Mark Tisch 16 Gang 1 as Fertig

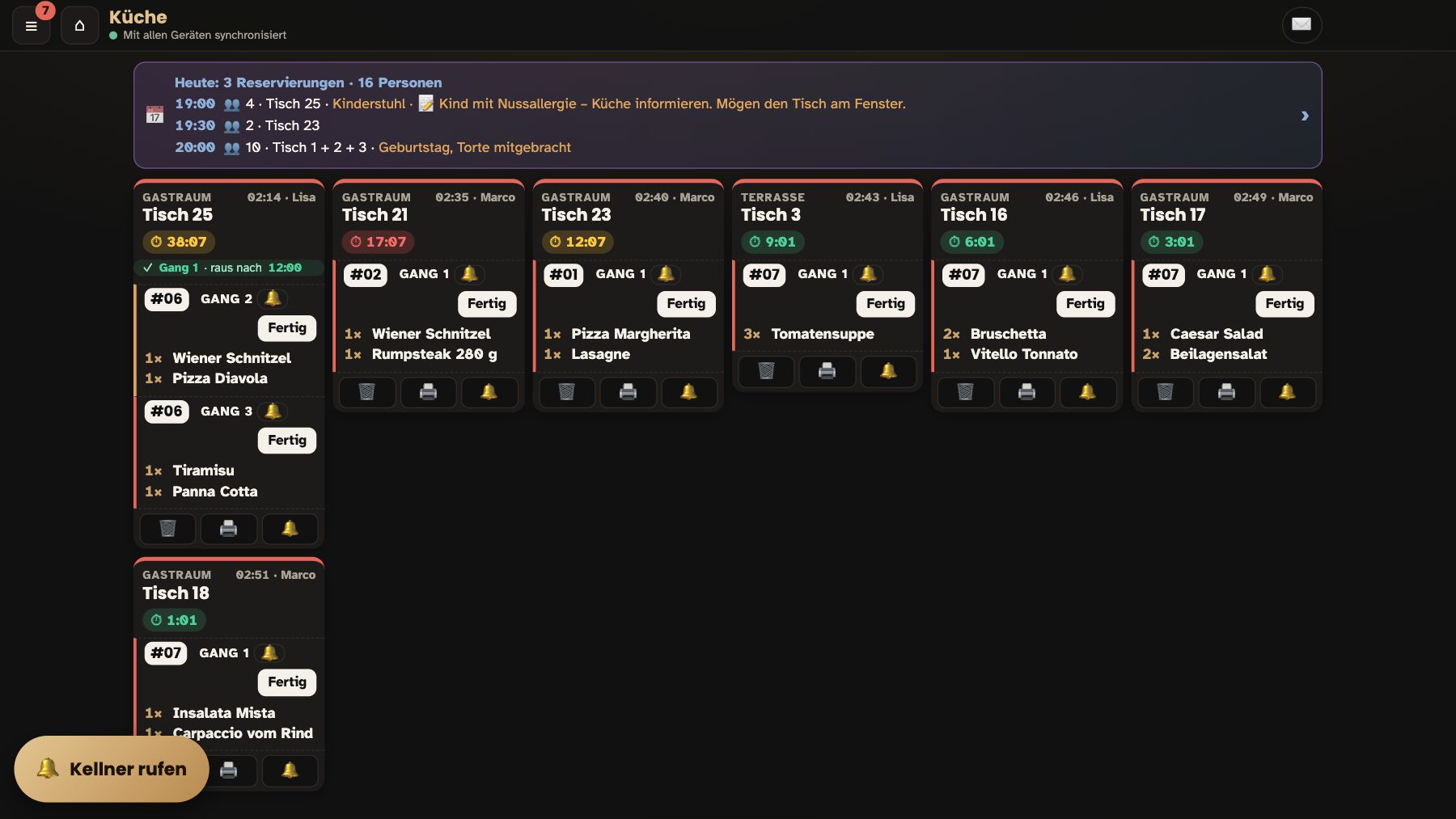pyautogui.click(x=1086, y=304)
